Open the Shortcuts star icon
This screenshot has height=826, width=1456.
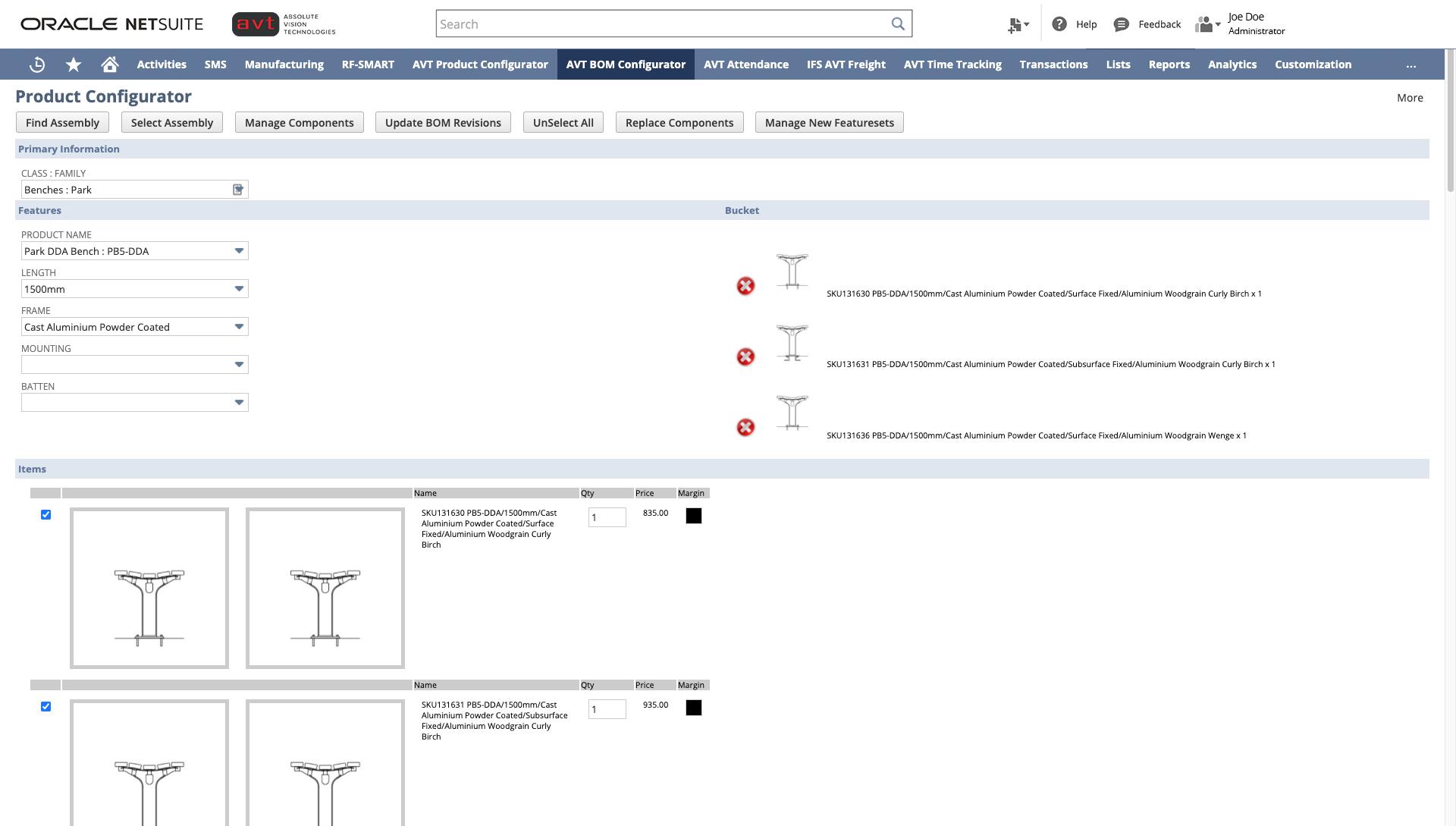(74, 65)
